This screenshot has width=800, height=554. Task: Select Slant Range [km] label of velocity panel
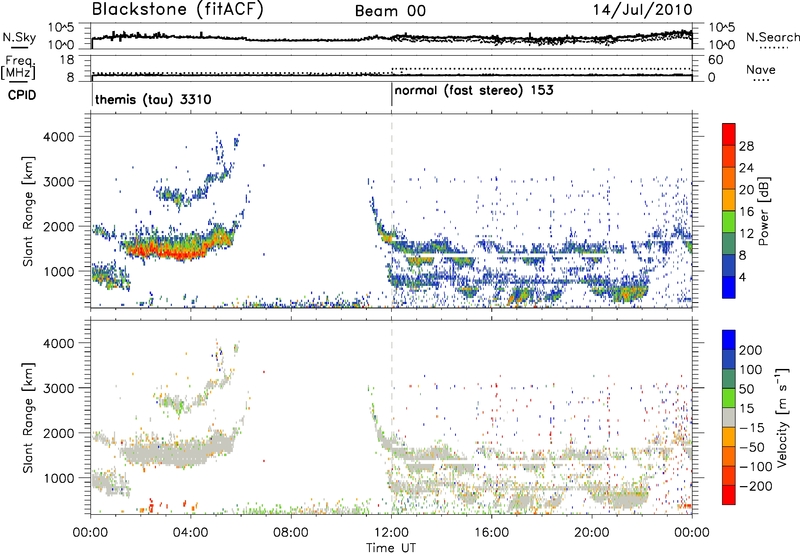[28, 417]
